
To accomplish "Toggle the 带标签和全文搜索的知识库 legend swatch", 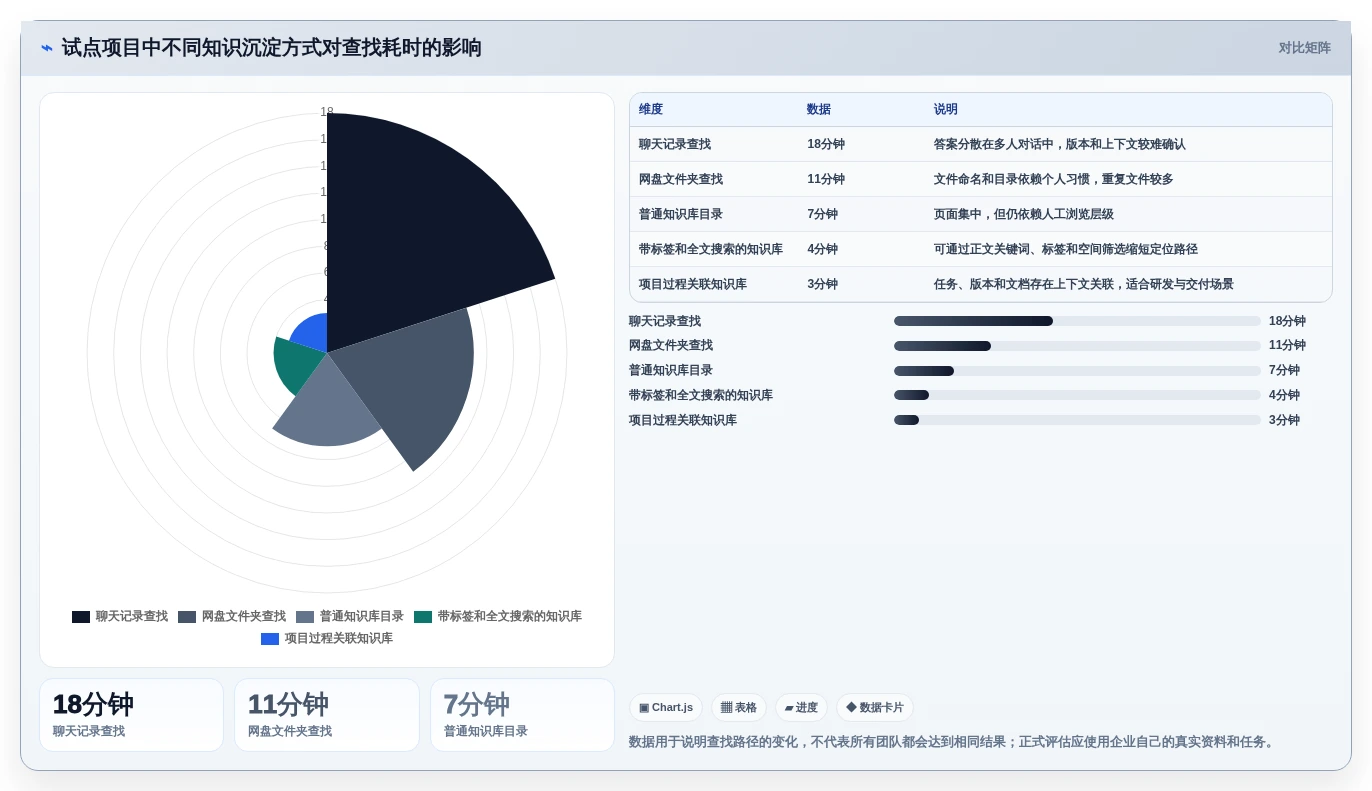I will (423, 617).
